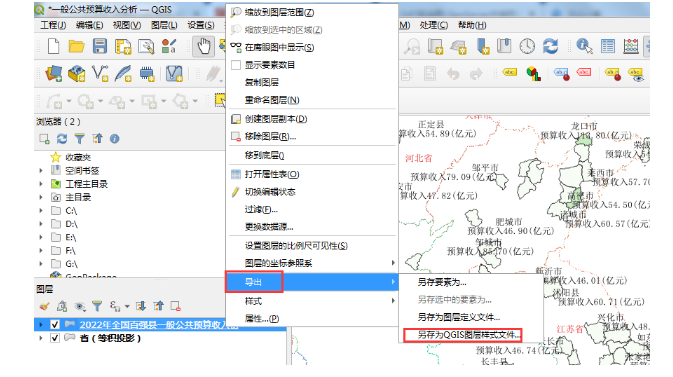673x377 pixels.
Task: Open the statistical summary abacus icon
Action: tap(631, 46)
